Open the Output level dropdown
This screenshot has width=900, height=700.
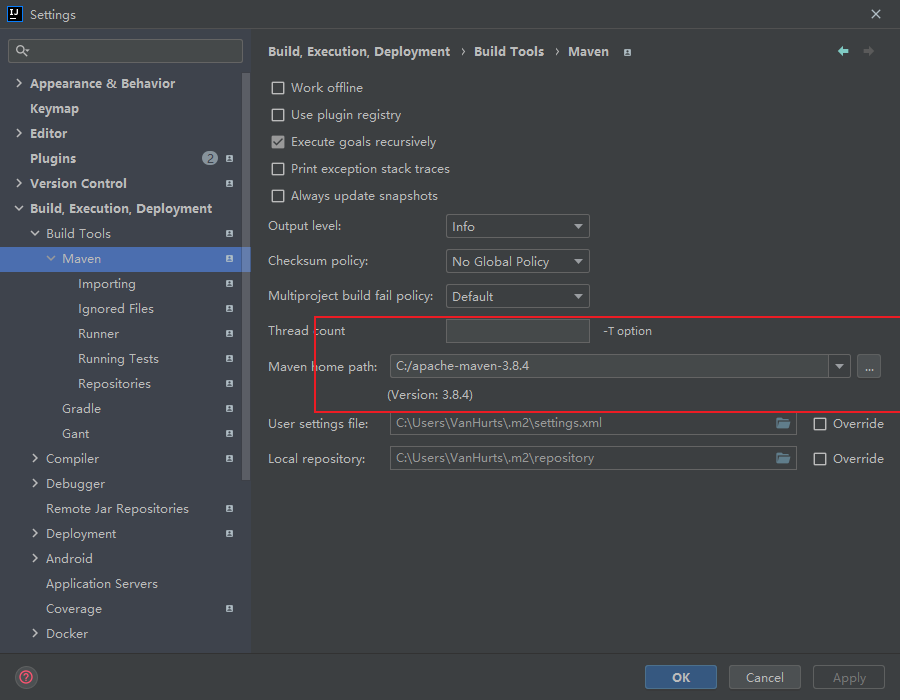(x=517, y=227)
